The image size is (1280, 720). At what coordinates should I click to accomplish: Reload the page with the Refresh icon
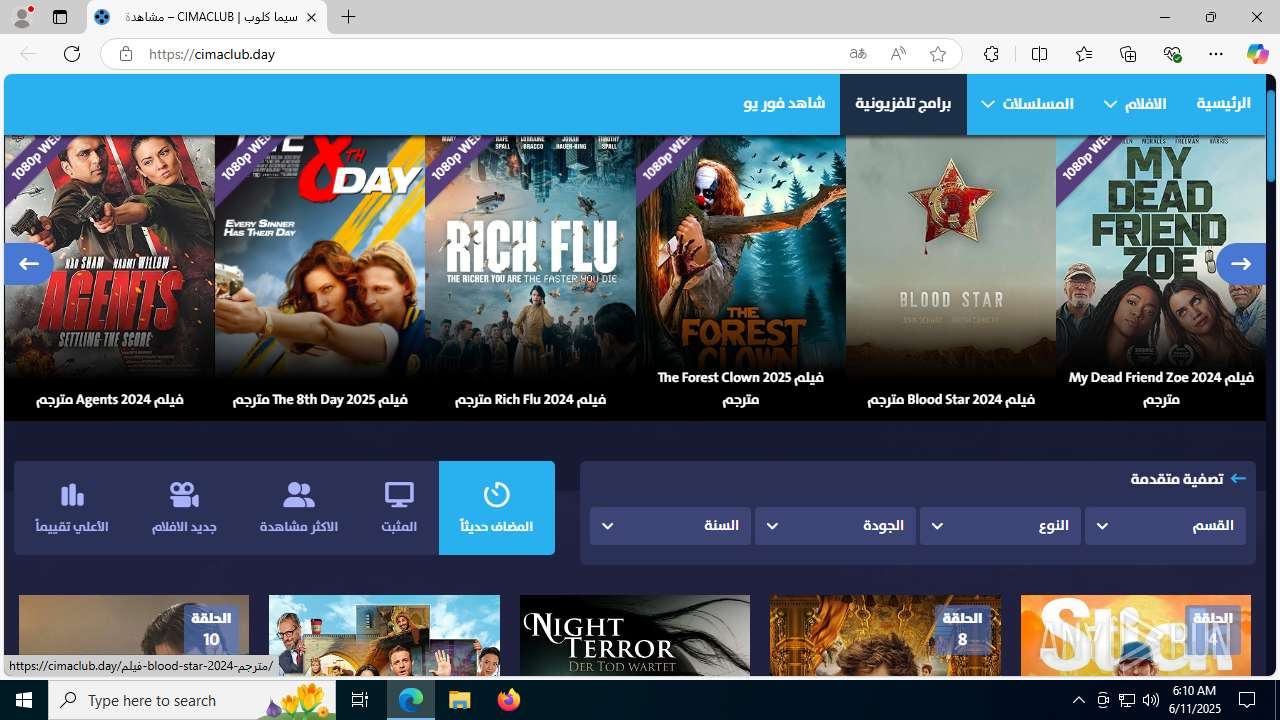pyautogui.click(x=72, y=54)
